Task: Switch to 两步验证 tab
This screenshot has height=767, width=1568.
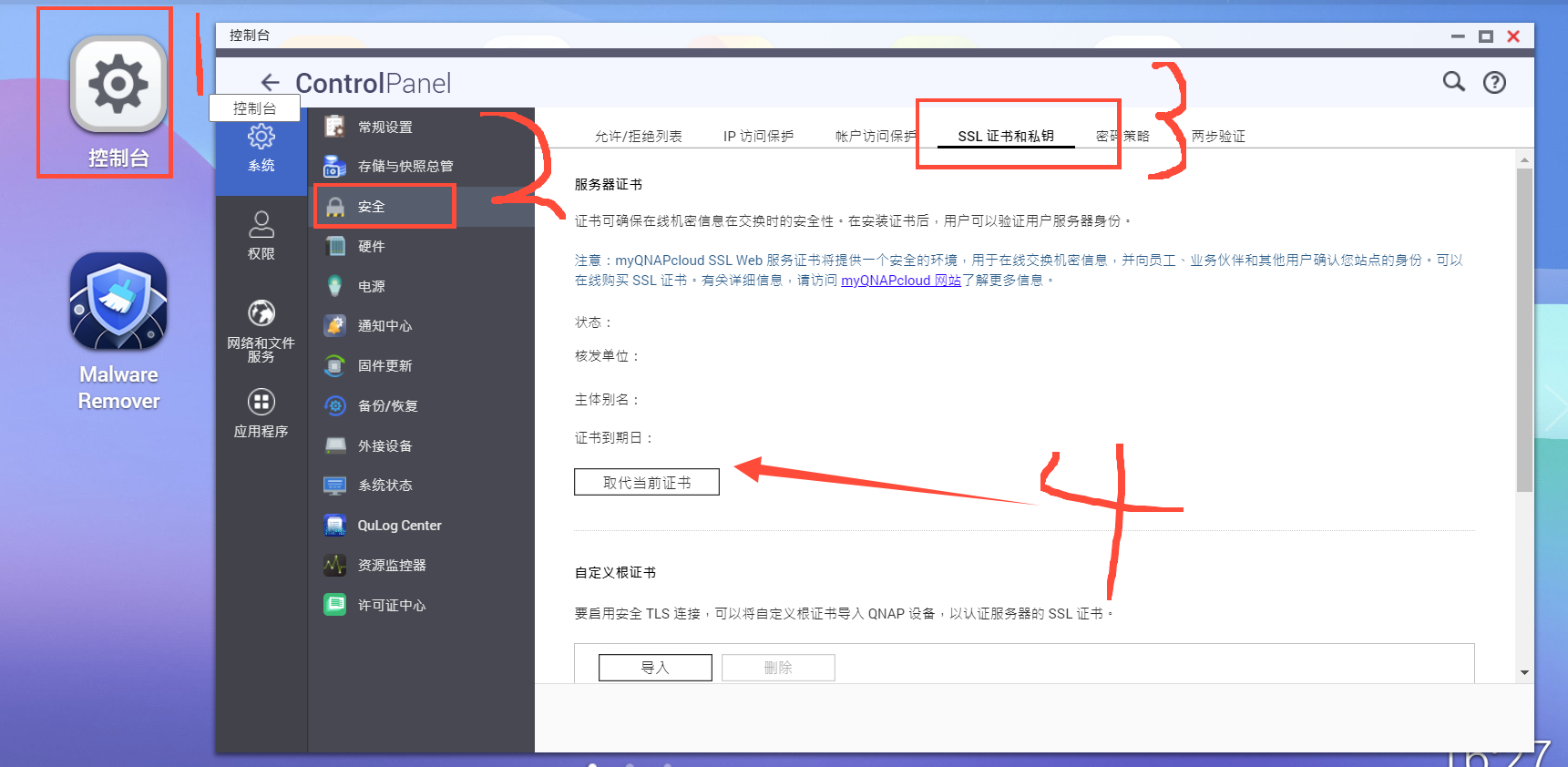Action: point(1218,137)
